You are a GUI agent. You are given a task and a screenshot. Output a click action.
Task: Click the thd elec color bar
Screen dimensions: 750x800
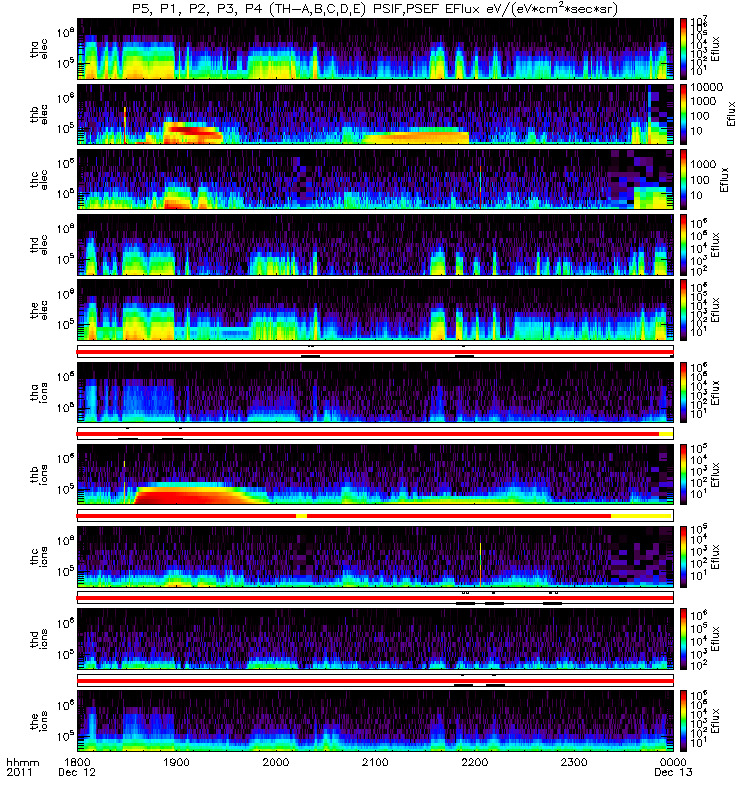pos(683,244)
